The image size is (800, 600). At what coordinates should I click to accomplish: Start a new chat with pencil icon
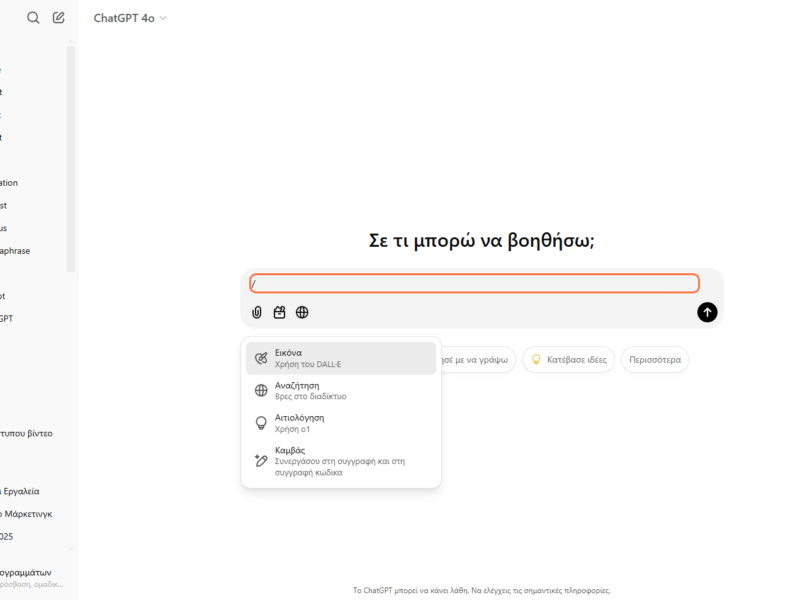tap(59, 18)
